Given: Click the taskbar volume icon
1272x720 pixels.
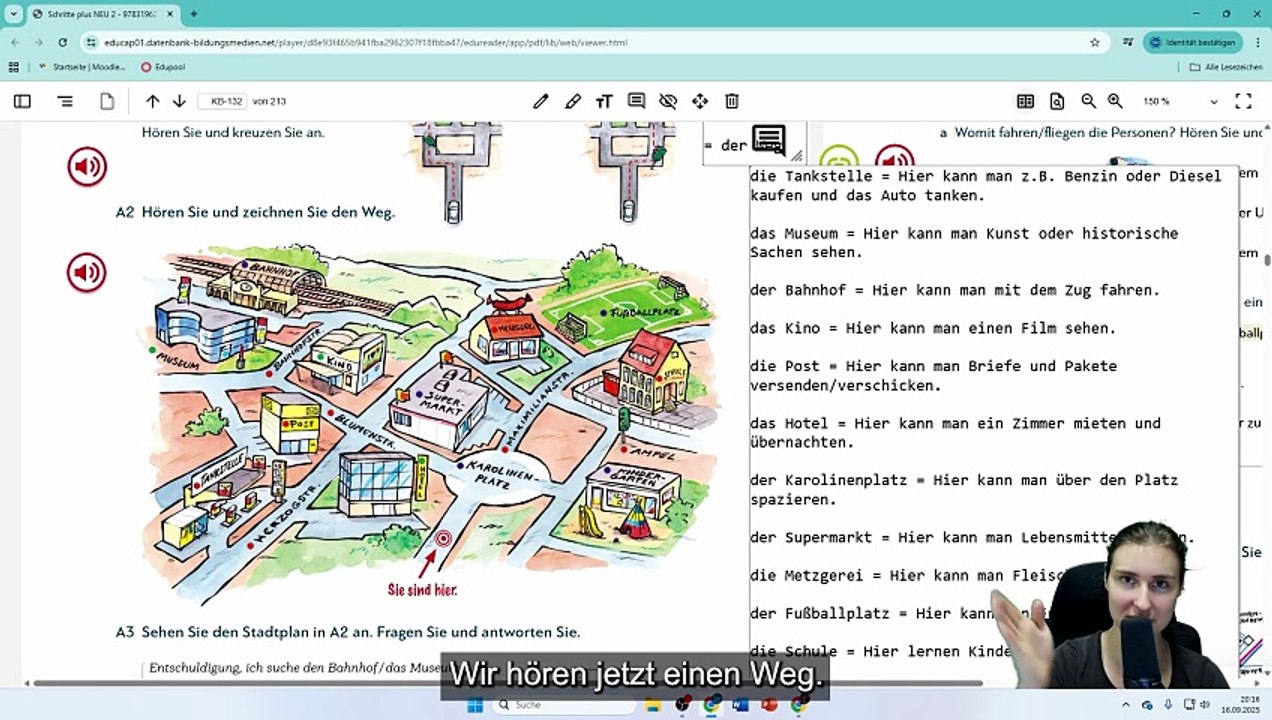Looking at the screenshot, I should [1205, 705].
